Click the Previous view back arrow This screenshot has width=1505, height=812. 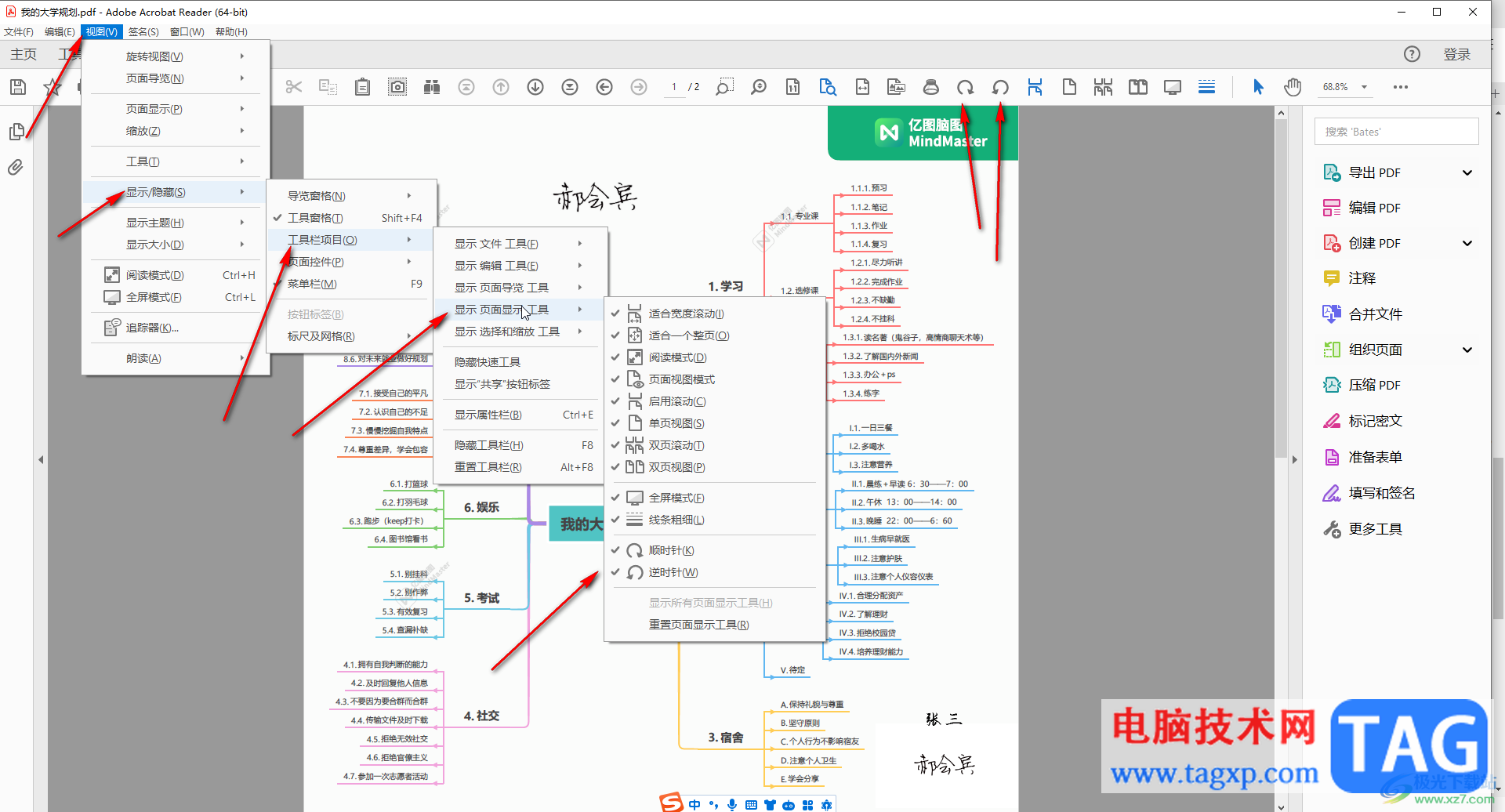(604, 87)
